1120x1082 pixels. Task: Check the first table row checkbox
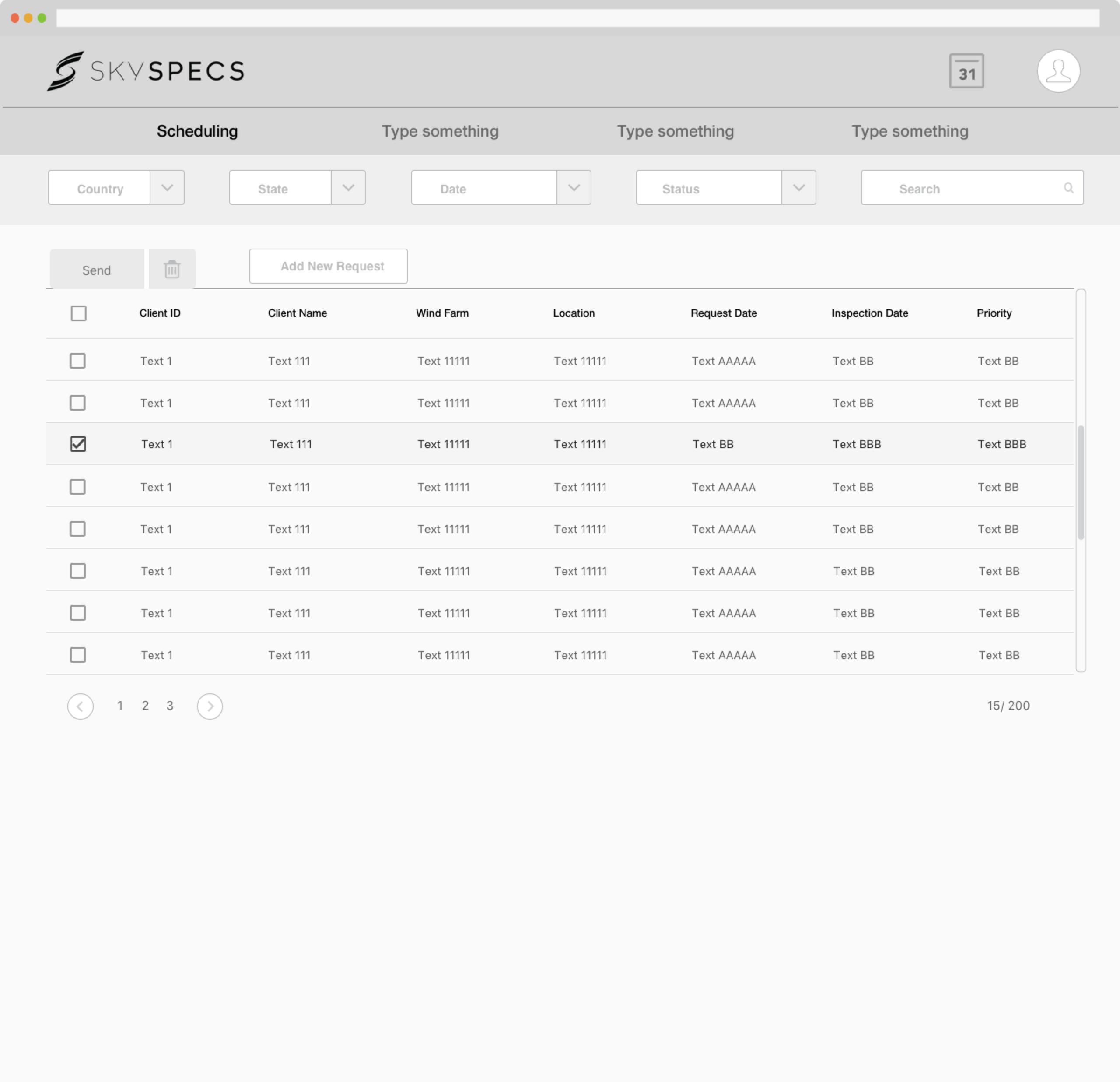78,361
